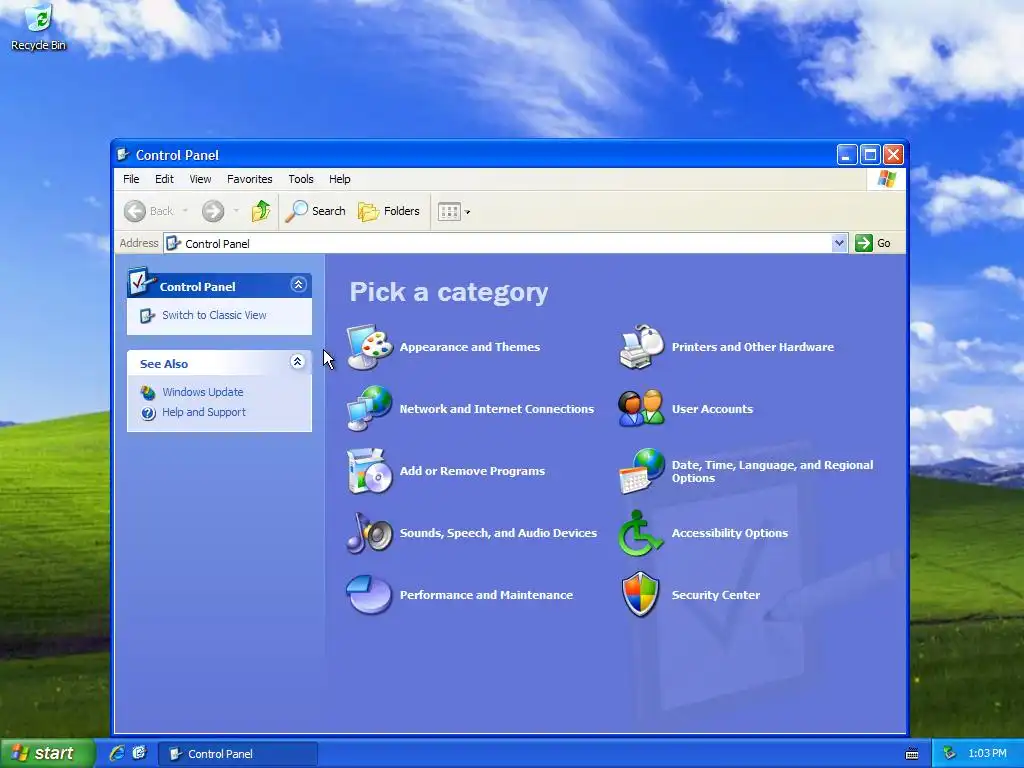Click the Control Panel title bar icon
Screen dimensions: 1024x768
pyautogui.click(x=123, y=155)
